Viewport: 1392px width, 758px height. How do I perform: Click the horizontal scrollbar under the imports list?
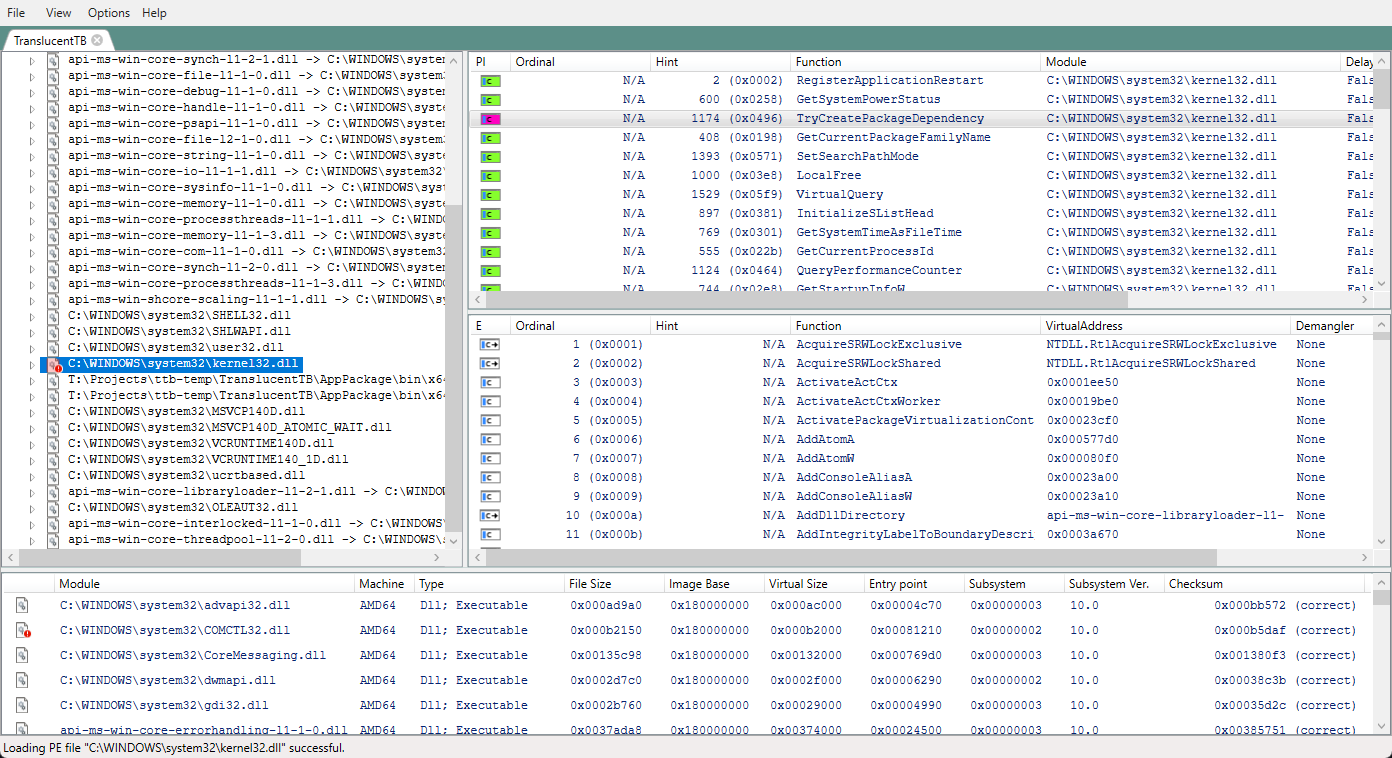pyautogui.click(x=800, y=299)
